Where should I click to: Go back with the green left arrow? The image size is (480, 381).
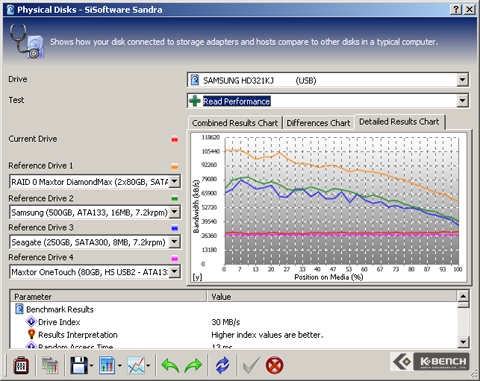(170, 365)
